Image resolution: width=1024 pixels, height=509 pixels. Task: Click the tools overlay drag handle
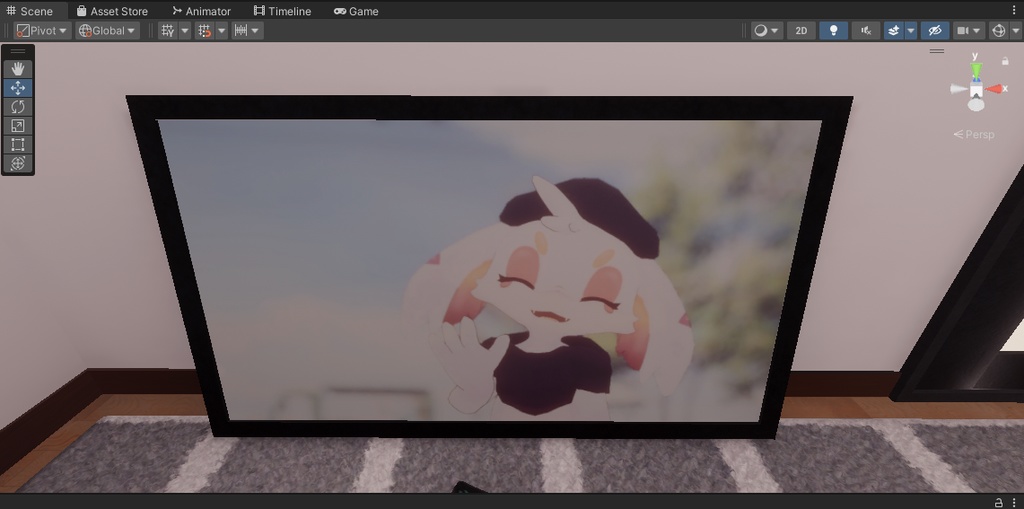click(18, 51)
